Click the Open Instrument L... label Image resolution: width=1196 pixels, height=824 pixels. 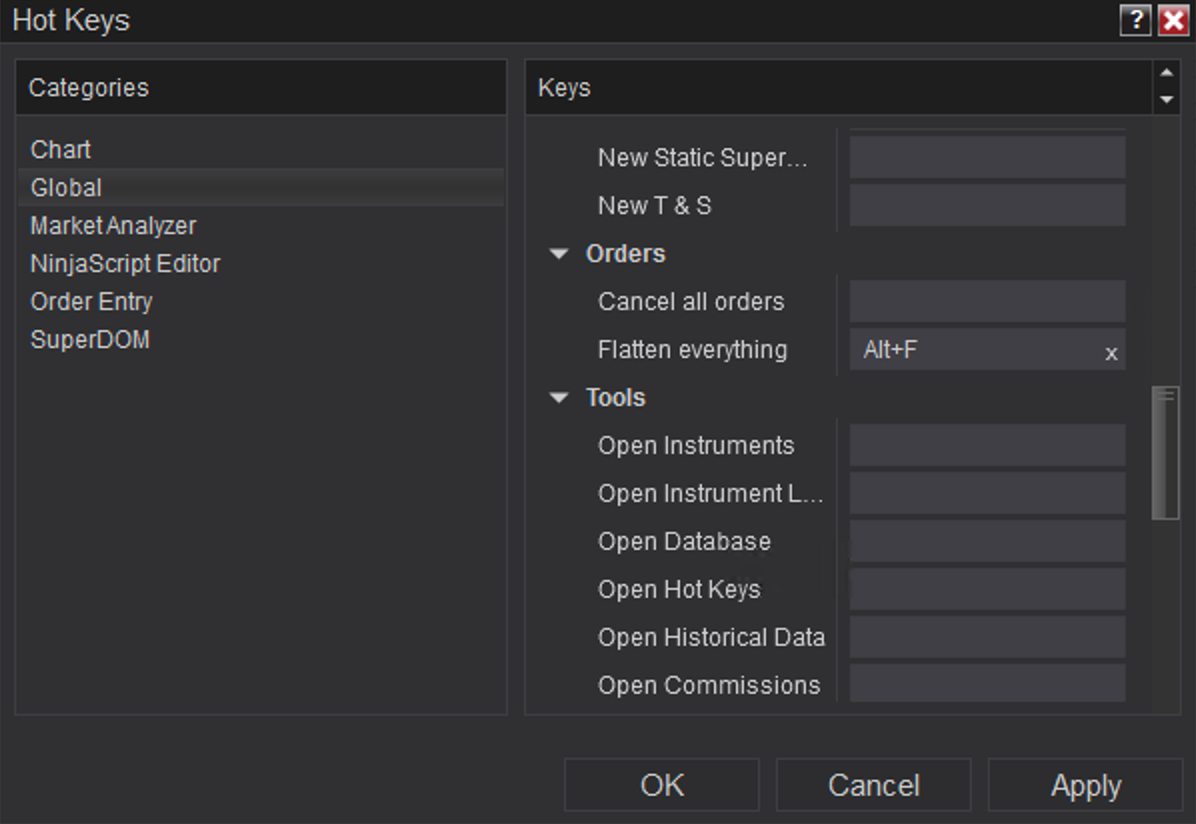(710, 494)
